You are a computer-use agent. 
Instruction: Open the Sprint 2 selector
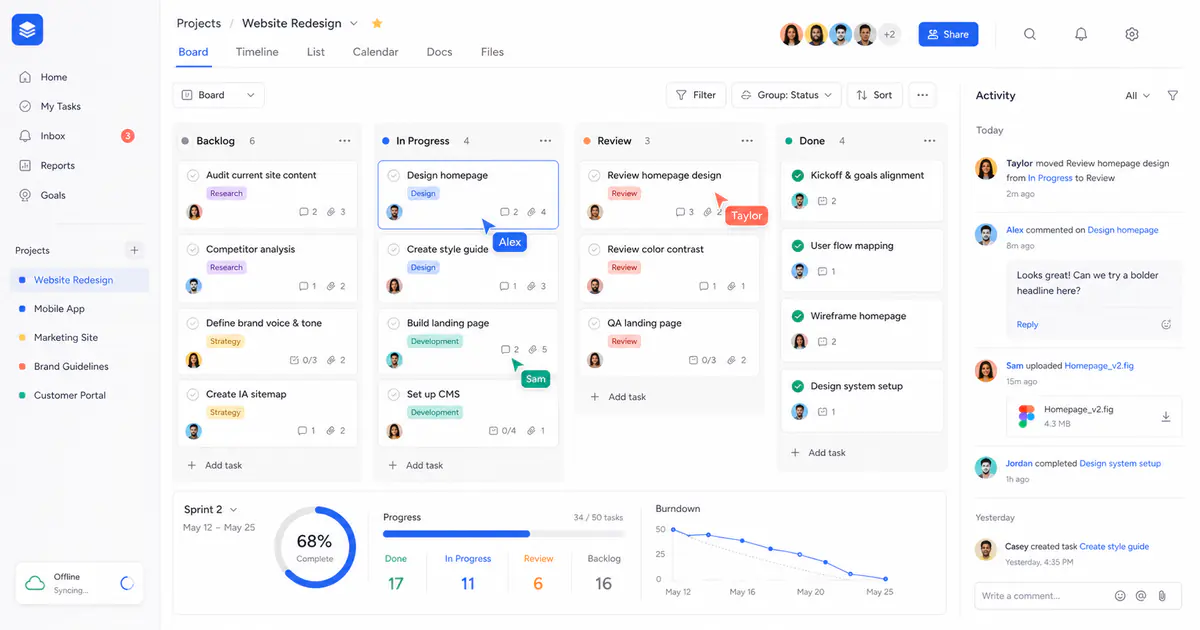(211, 510)
